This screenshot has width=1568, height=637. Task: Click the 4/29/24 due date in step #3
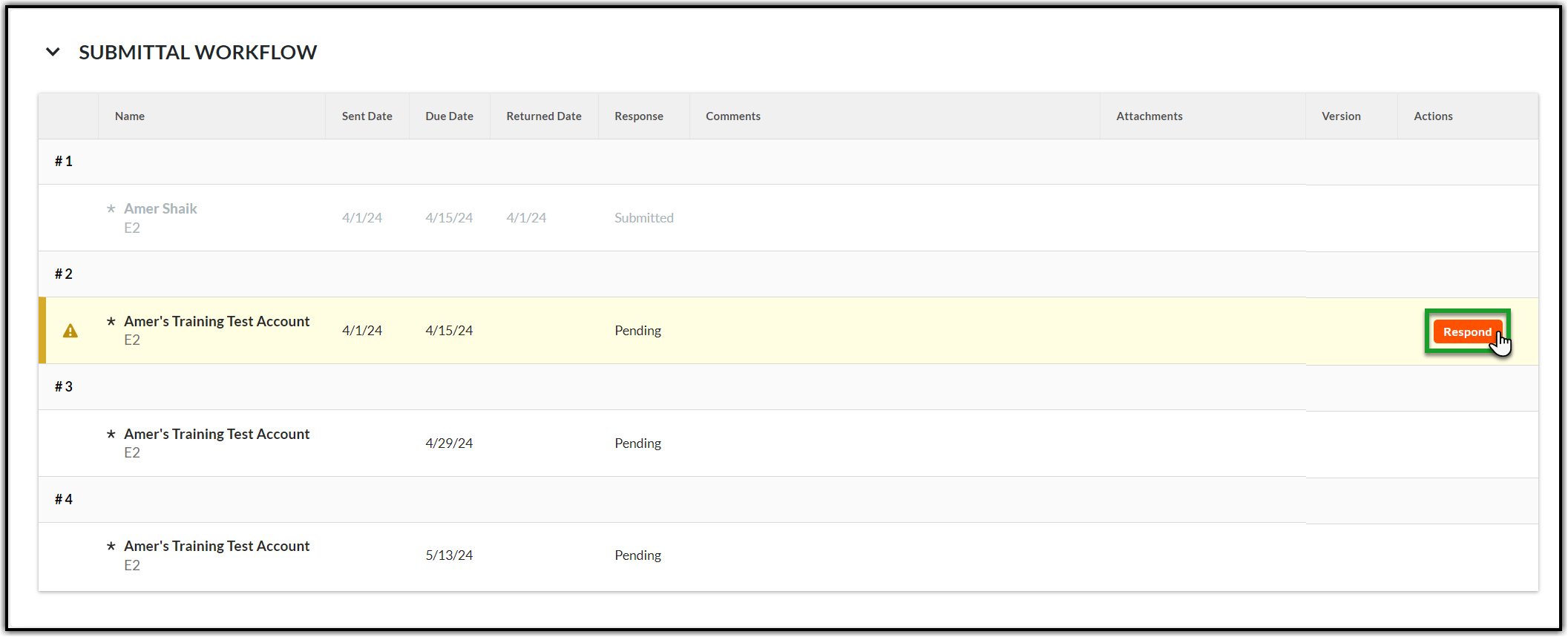[449, 443]
